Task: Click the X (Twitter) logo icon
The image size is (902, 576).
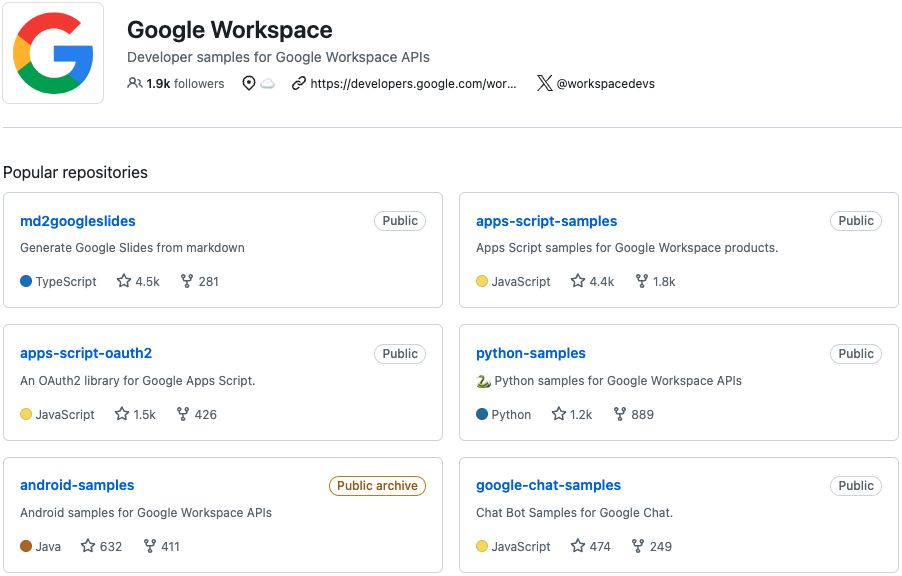Action: pos(545,83)
